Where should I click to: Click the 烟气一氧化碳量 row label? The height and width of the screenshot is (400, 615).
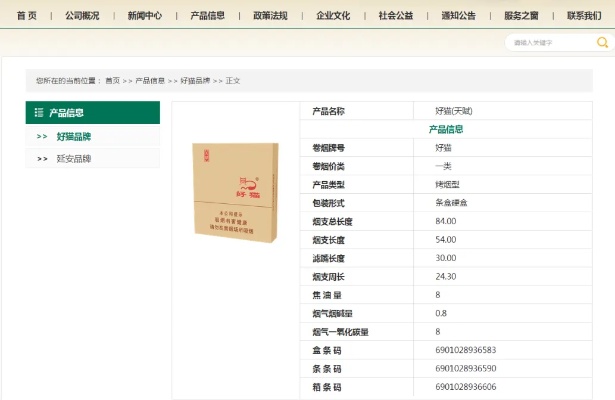(340, 332)
